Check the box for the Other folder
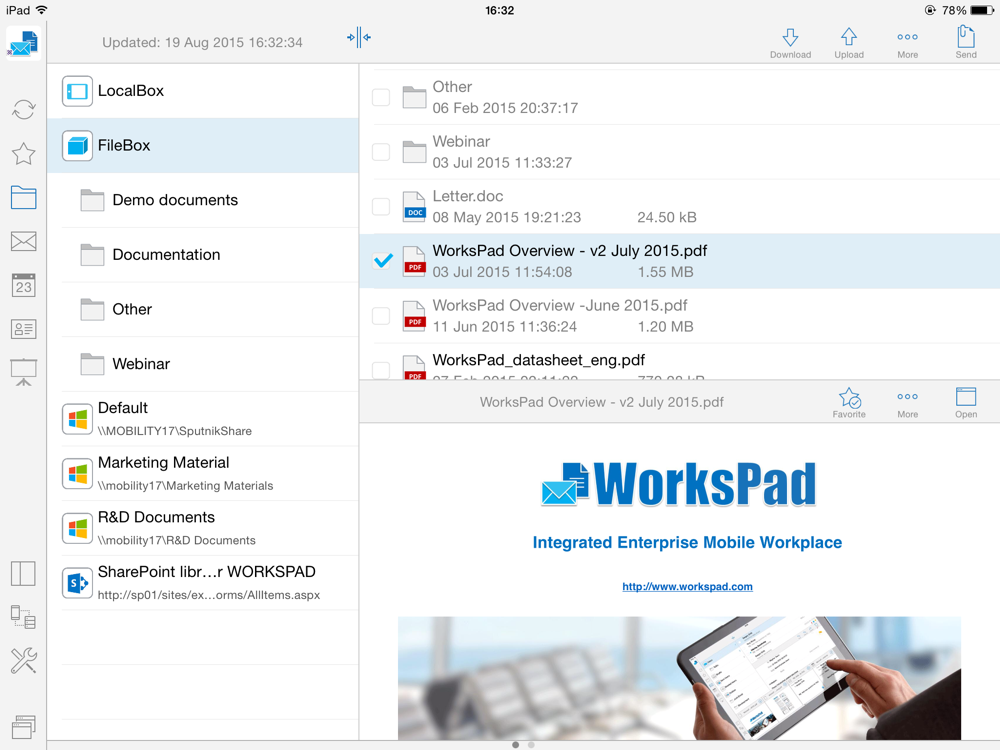The height and width of the screenshot is (750, 1000). click(x=381, y=97)
